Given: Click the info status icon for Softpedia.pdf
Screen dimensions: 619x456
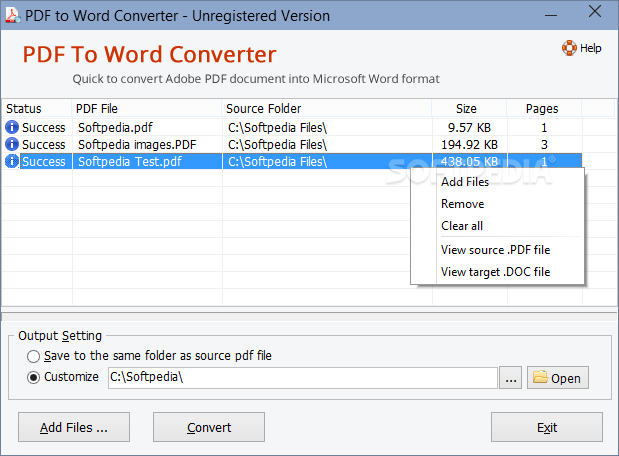Looking at the screenshot, I should [x=12, y=127].
